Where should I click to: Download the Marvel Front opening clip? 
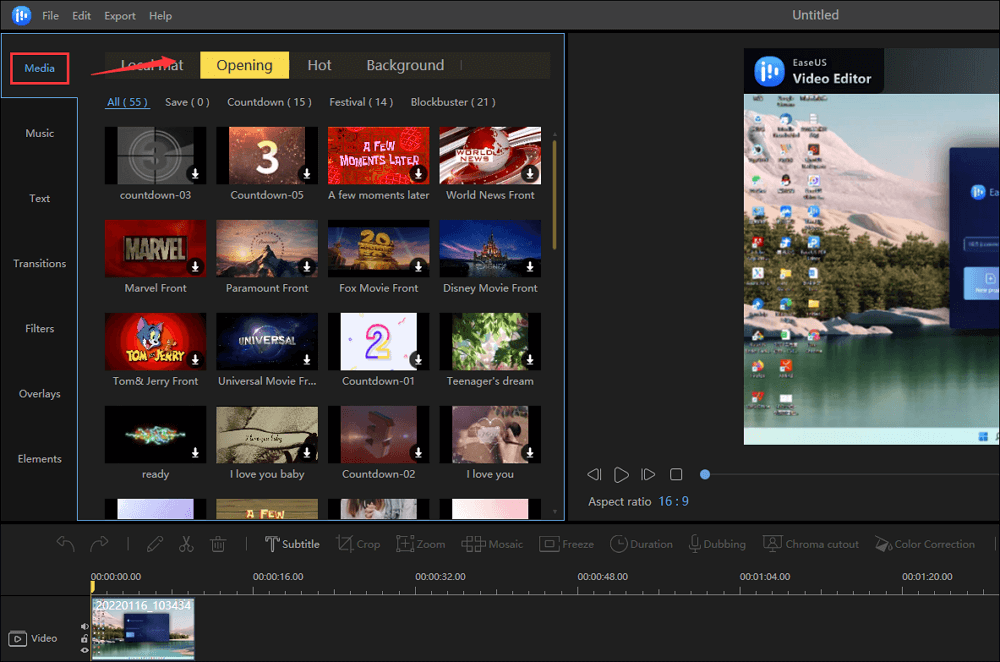click(196, 267)
